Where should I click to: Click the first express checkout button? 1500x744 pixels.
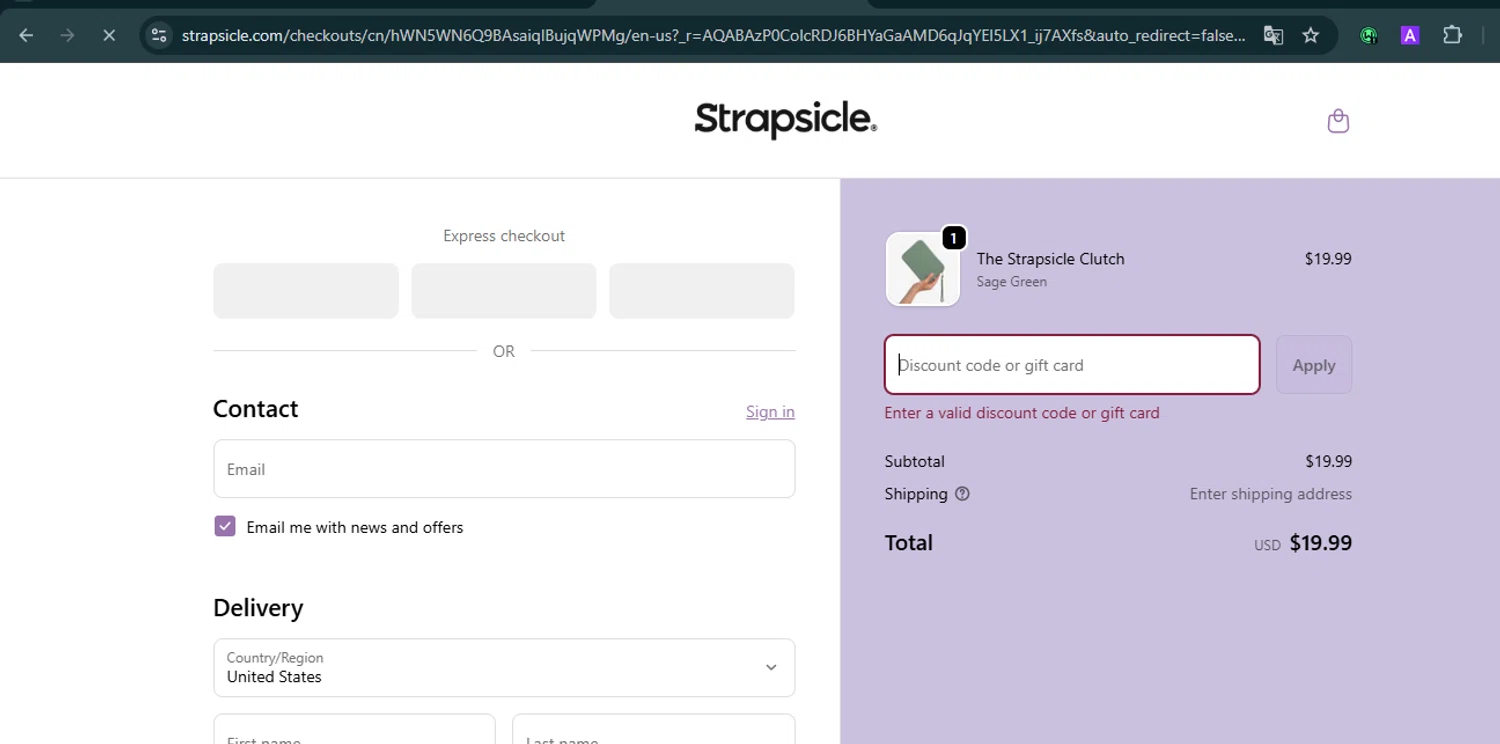306,291
